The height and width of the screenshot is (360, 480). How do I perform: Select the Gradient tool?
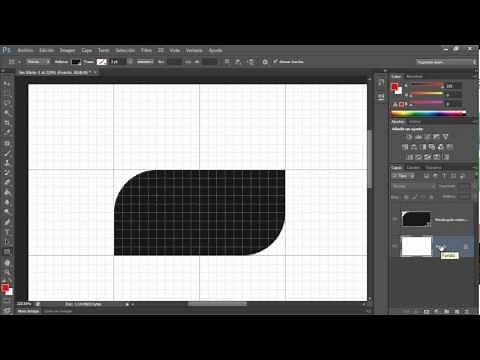tap(7, 192)
